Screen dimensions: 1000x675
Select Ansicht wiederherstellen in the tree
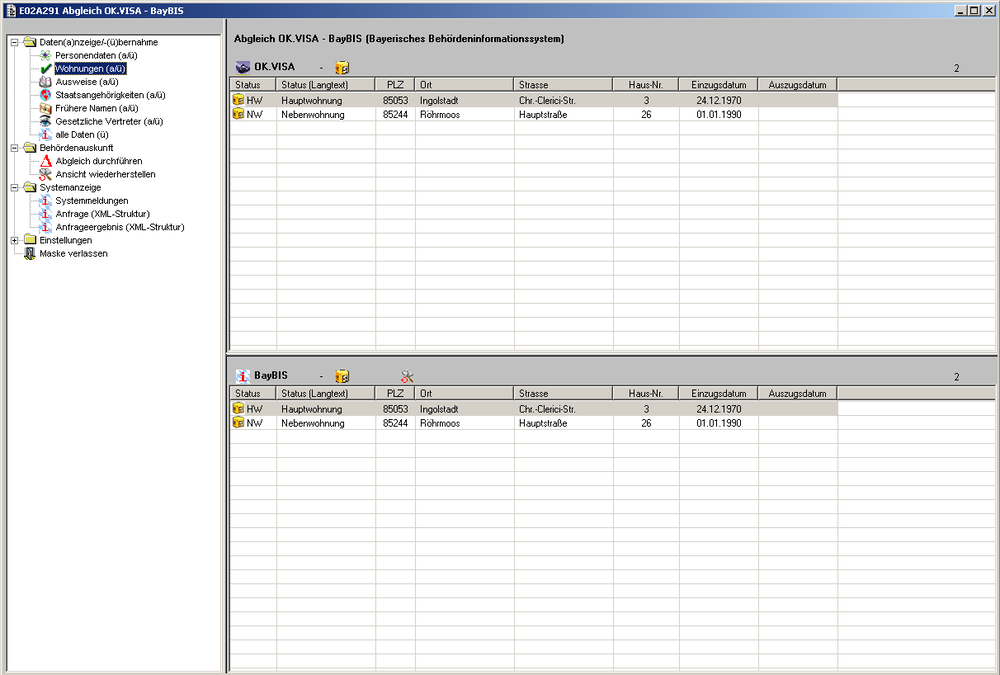tap(105, 174)
